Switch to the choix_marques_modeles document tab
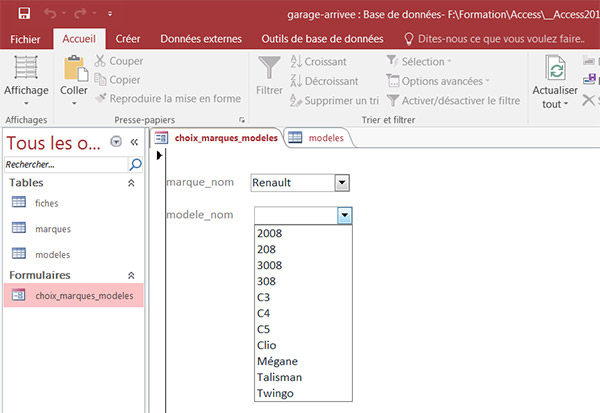Image resolution: width=600 pixels, height=413 pixels. click(217, 138)
